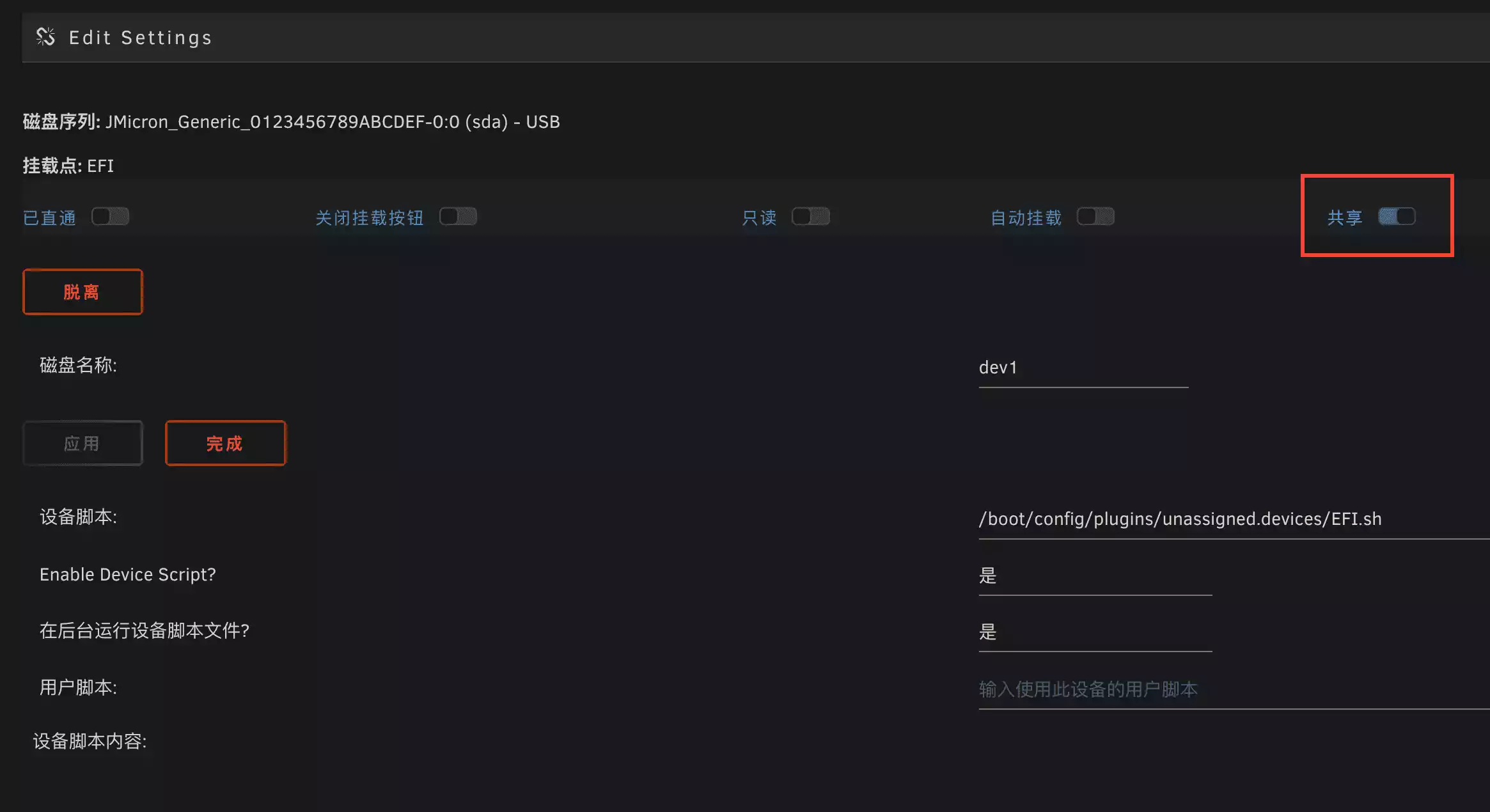This screenshot has height=812, width=1490.
Task: Toggle the 共享 share switch
Action: (1397, 217)
